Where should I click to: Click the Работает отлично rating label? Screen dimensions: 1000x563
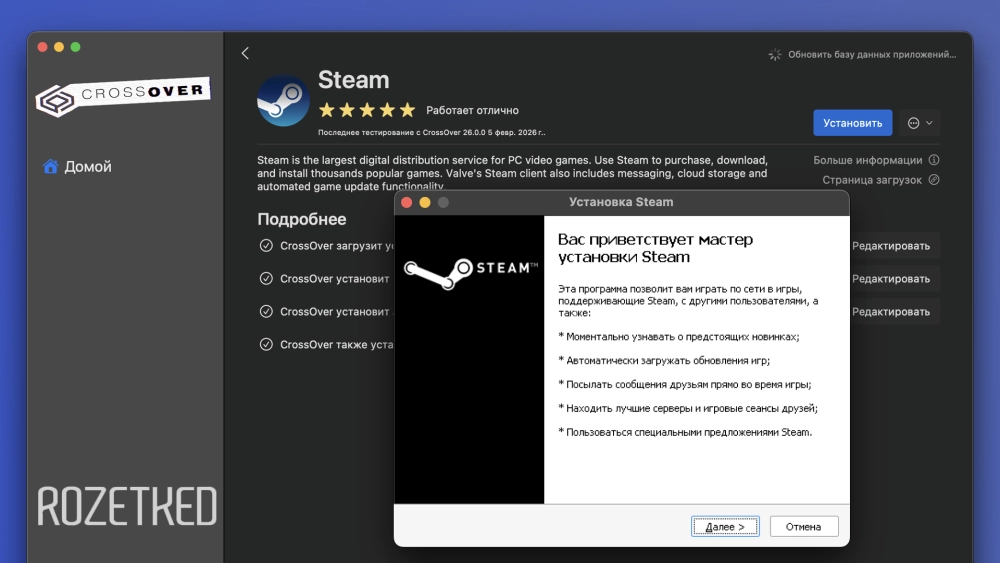click(472, 110)
